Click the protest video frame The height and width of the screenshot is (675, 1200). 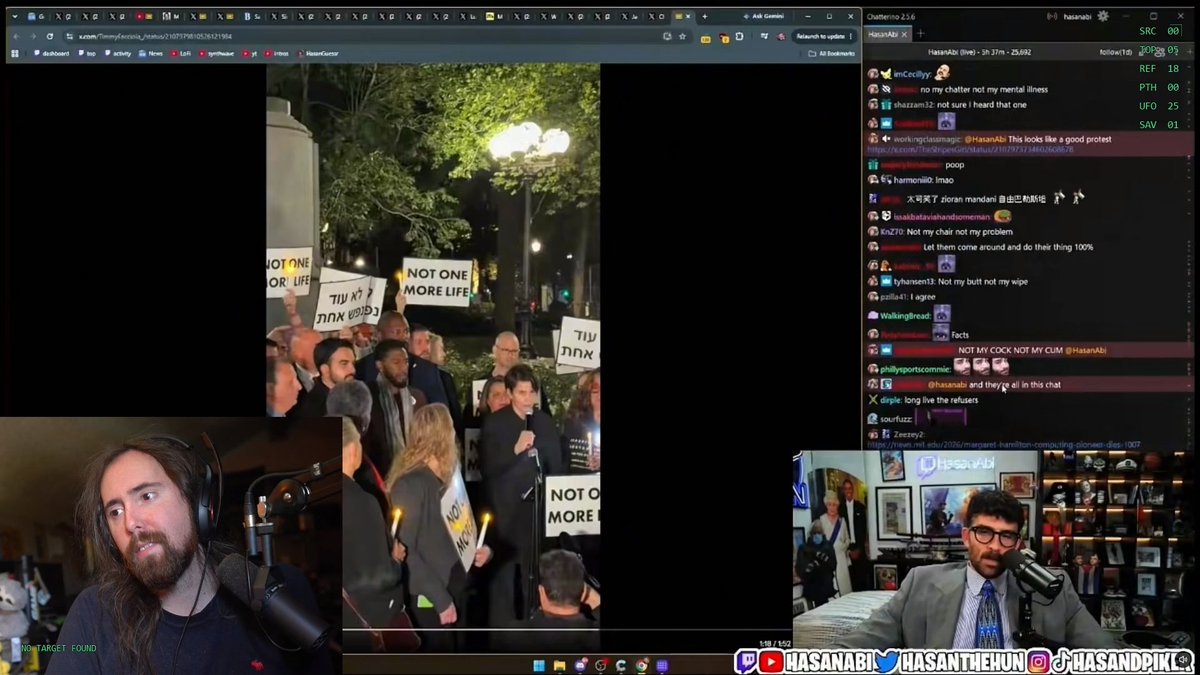point(433,345)
